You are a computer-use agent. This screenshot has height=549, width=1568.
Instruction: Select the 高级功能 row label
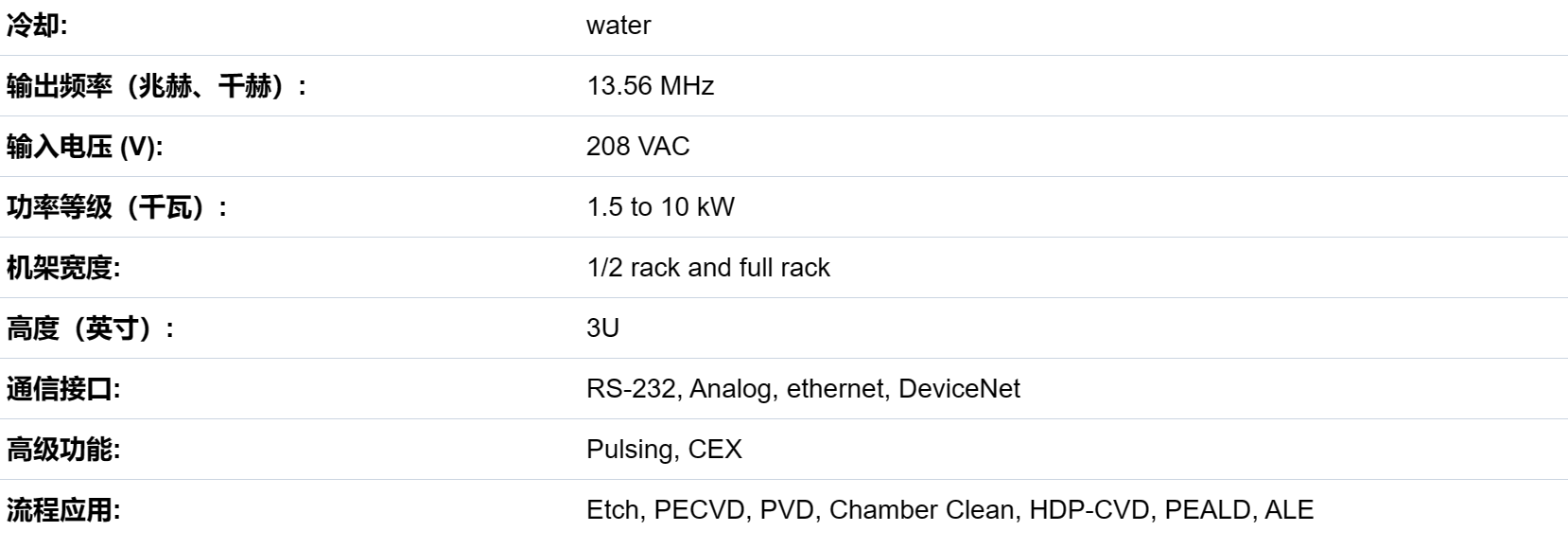(x=63, y=450)
